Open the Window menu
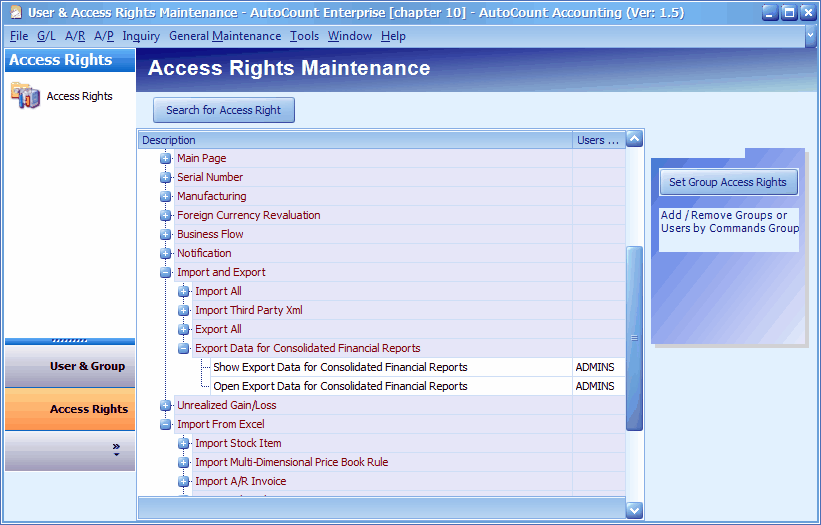The width and height of the screenshot is (821, 525). (350, 36)
